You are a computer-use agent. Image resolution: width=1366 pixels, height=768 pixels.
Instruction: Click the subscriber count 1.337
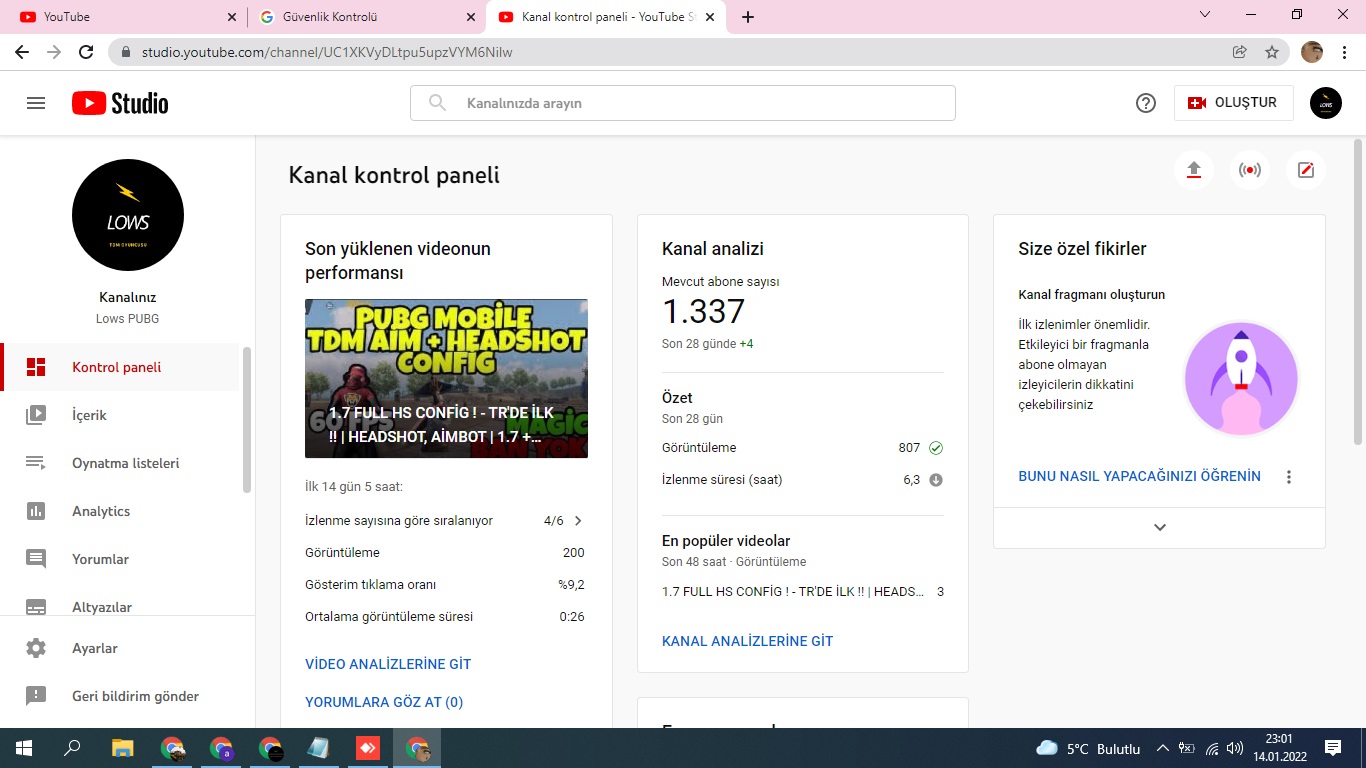point(703,312)
